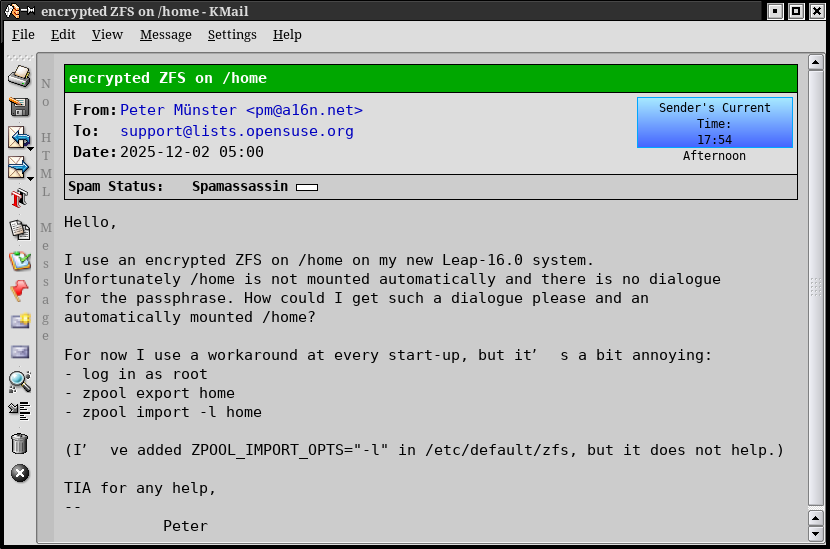Open the Message menu
The image size is (830, 549).
pyautogui.click(x=166, y=35)
